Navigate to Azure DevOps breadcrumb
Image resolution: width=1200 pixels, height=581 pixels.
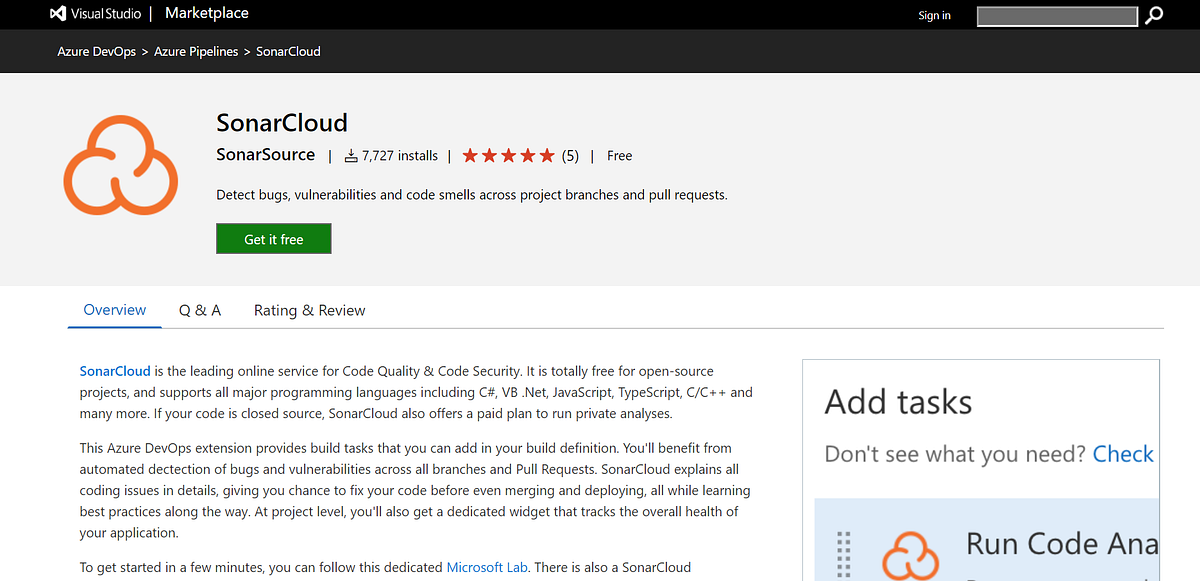point(96,51)
